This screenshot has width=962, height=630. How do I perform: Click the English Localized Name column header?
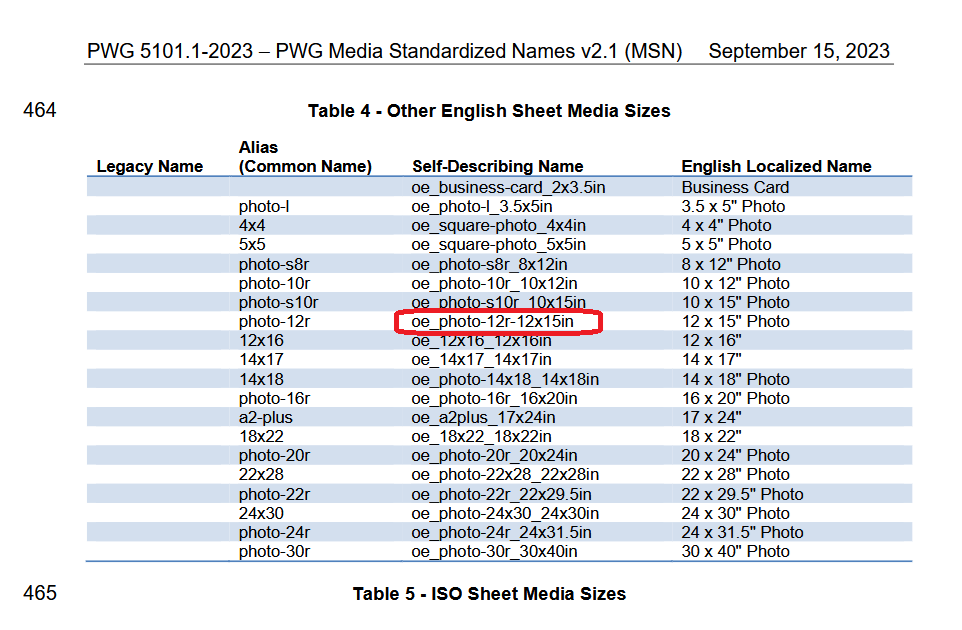pos(776,167)
